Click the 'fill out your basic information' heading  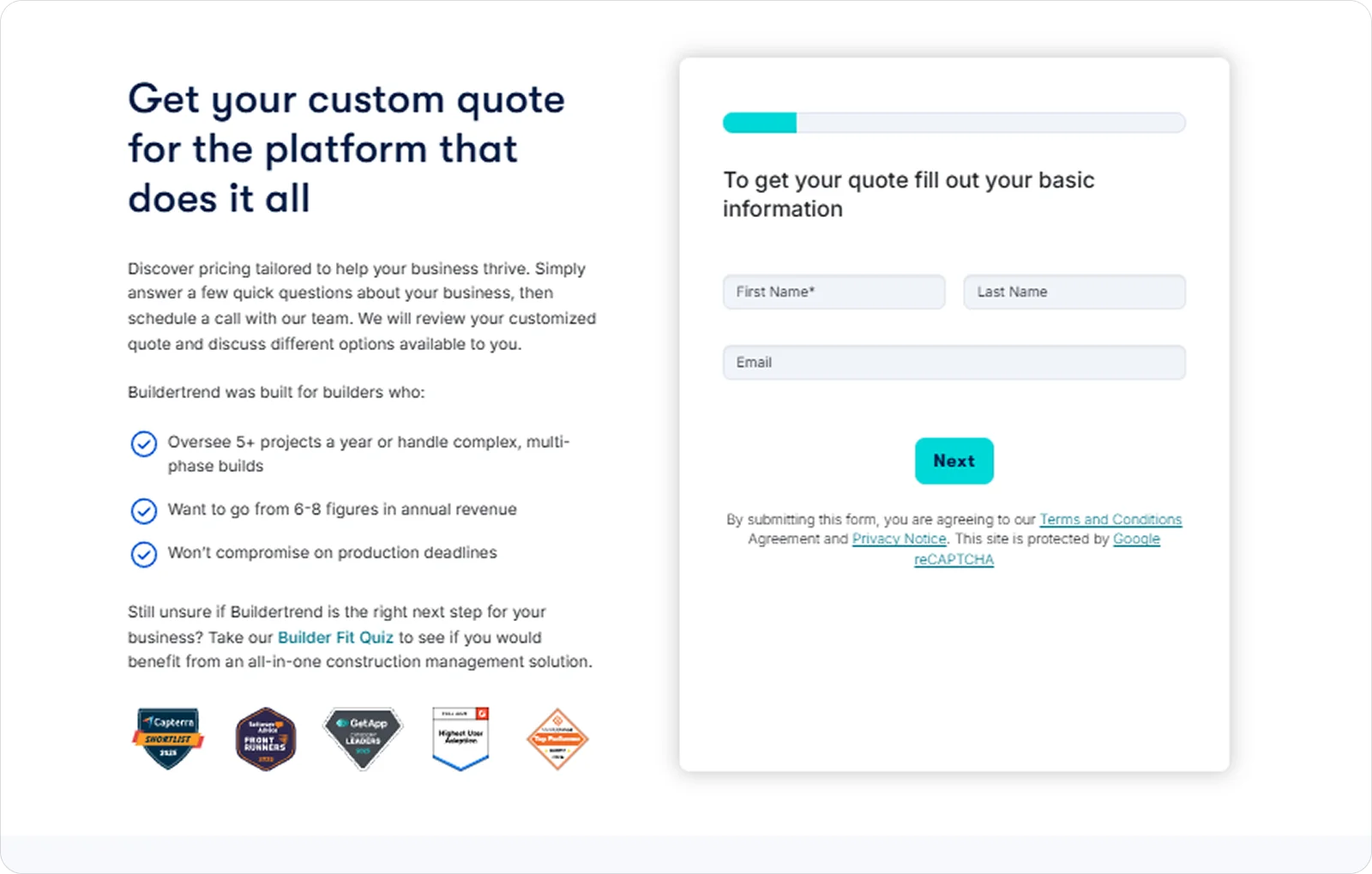908,194
